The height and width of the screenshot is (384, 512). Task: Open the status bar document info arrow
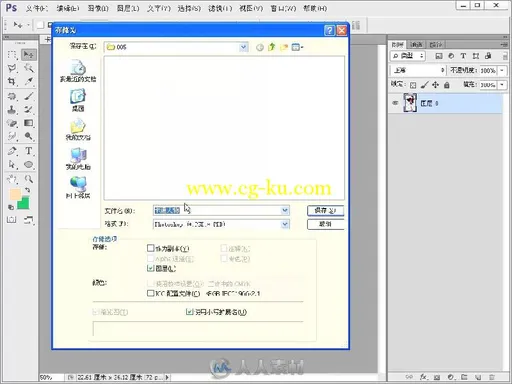coord(167,377)
